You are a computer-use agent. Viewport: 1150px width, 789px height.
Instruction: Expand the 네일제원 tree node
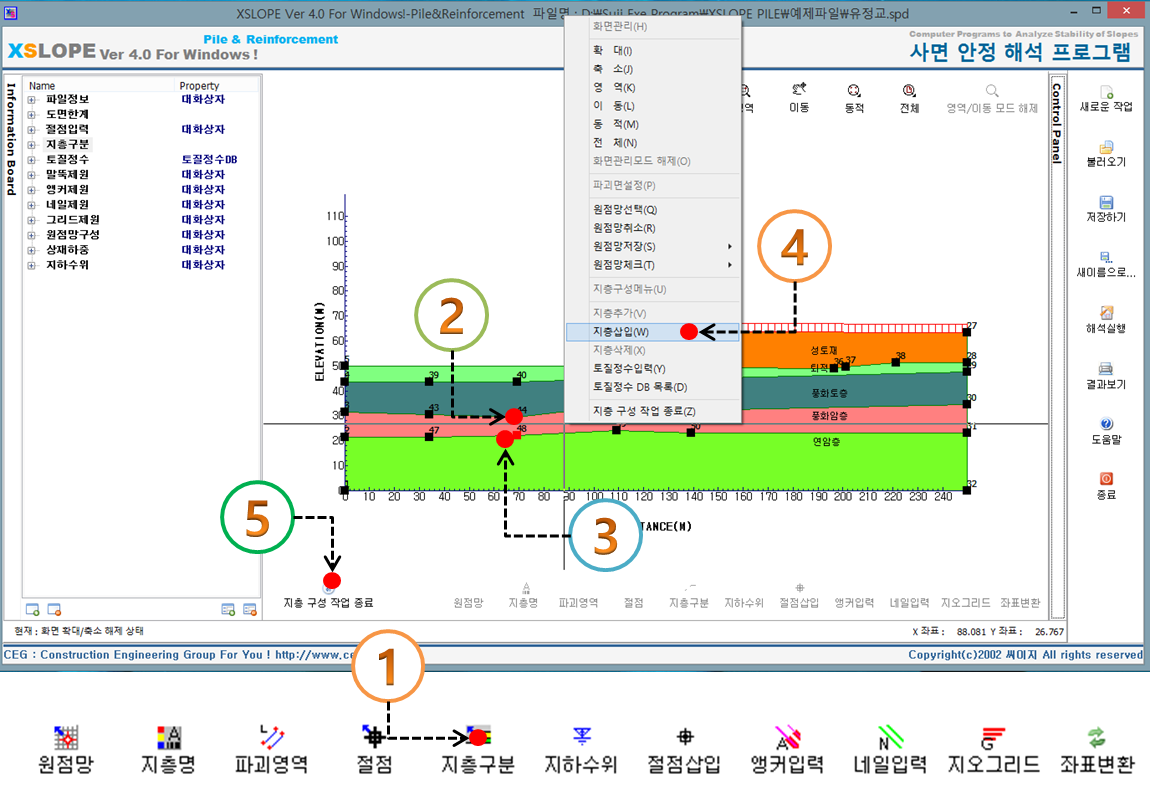32,205
